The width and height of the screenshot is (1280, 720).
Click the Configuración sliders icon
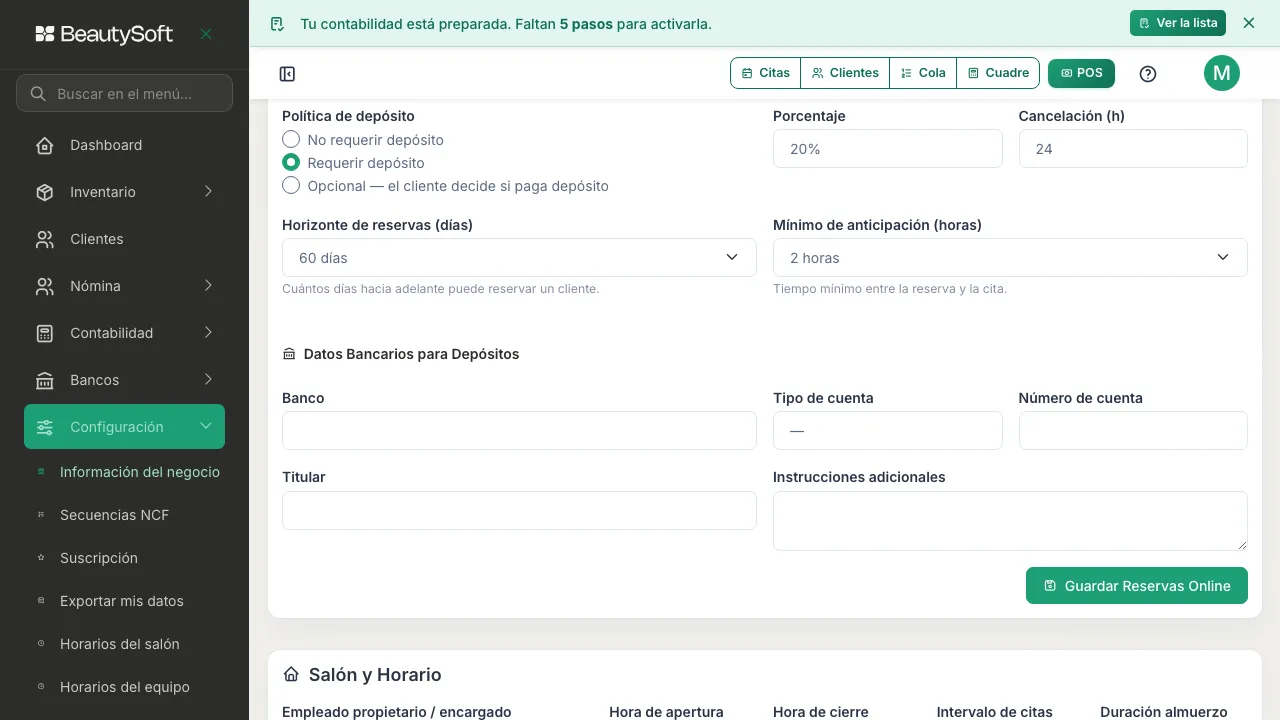coord(45,427)
